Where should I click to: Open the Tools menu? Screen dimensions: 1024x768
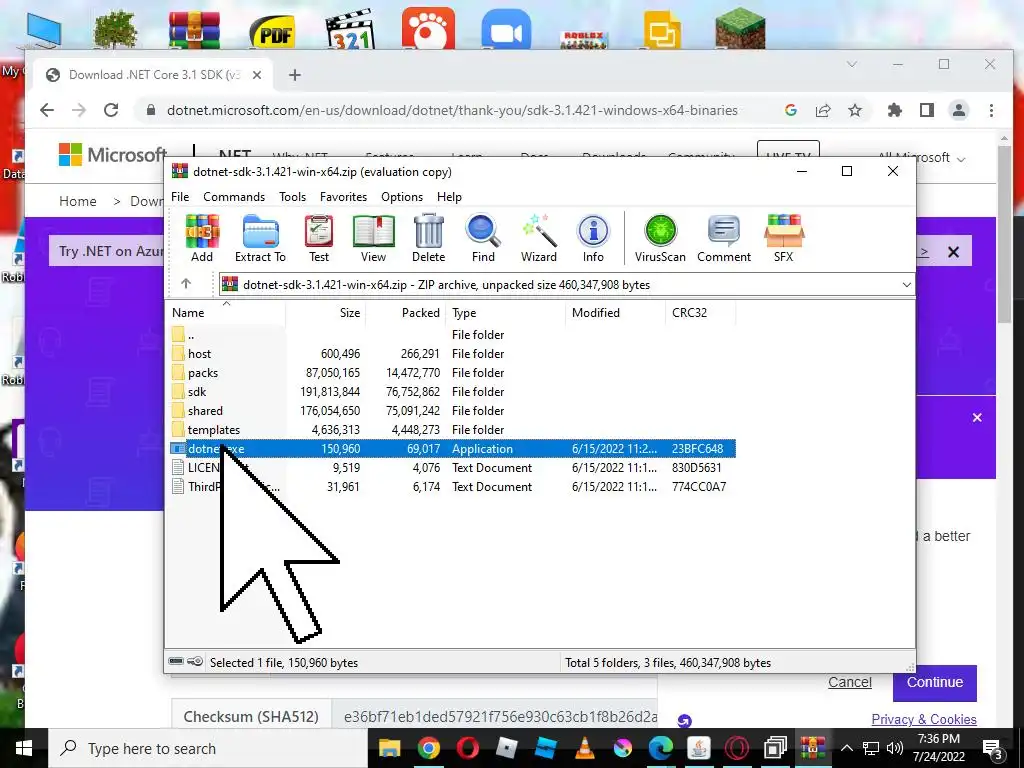[x=293, y=197]
